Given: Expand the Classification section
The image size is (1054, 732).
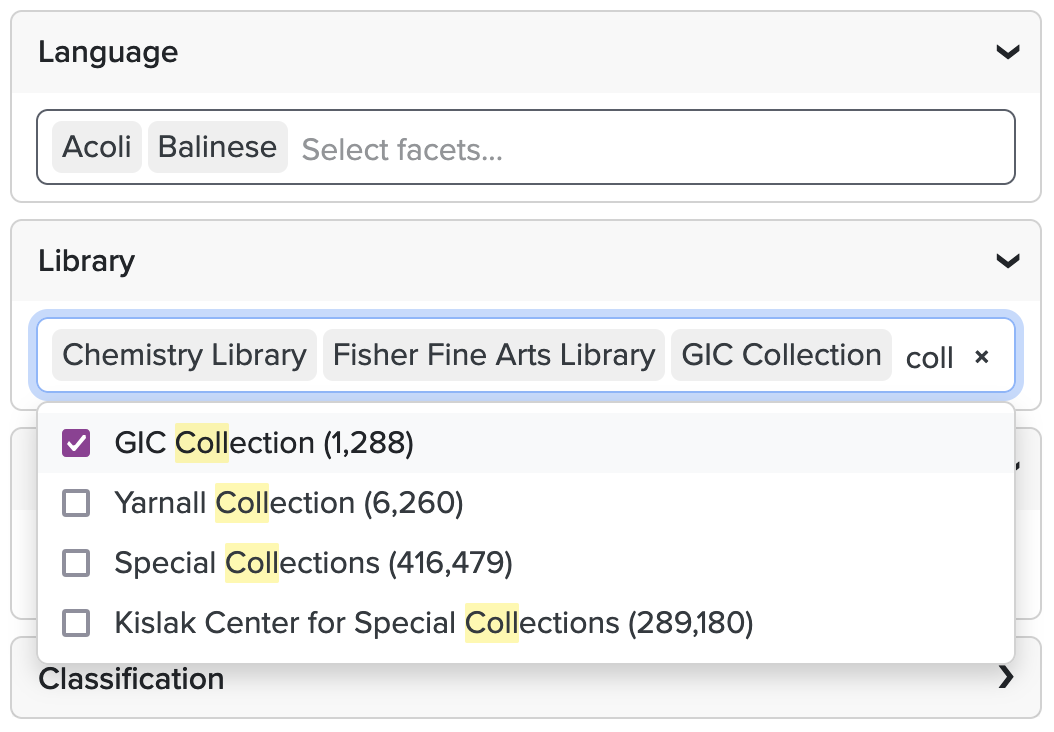Looking at the screenshot, I should 1007,678.
